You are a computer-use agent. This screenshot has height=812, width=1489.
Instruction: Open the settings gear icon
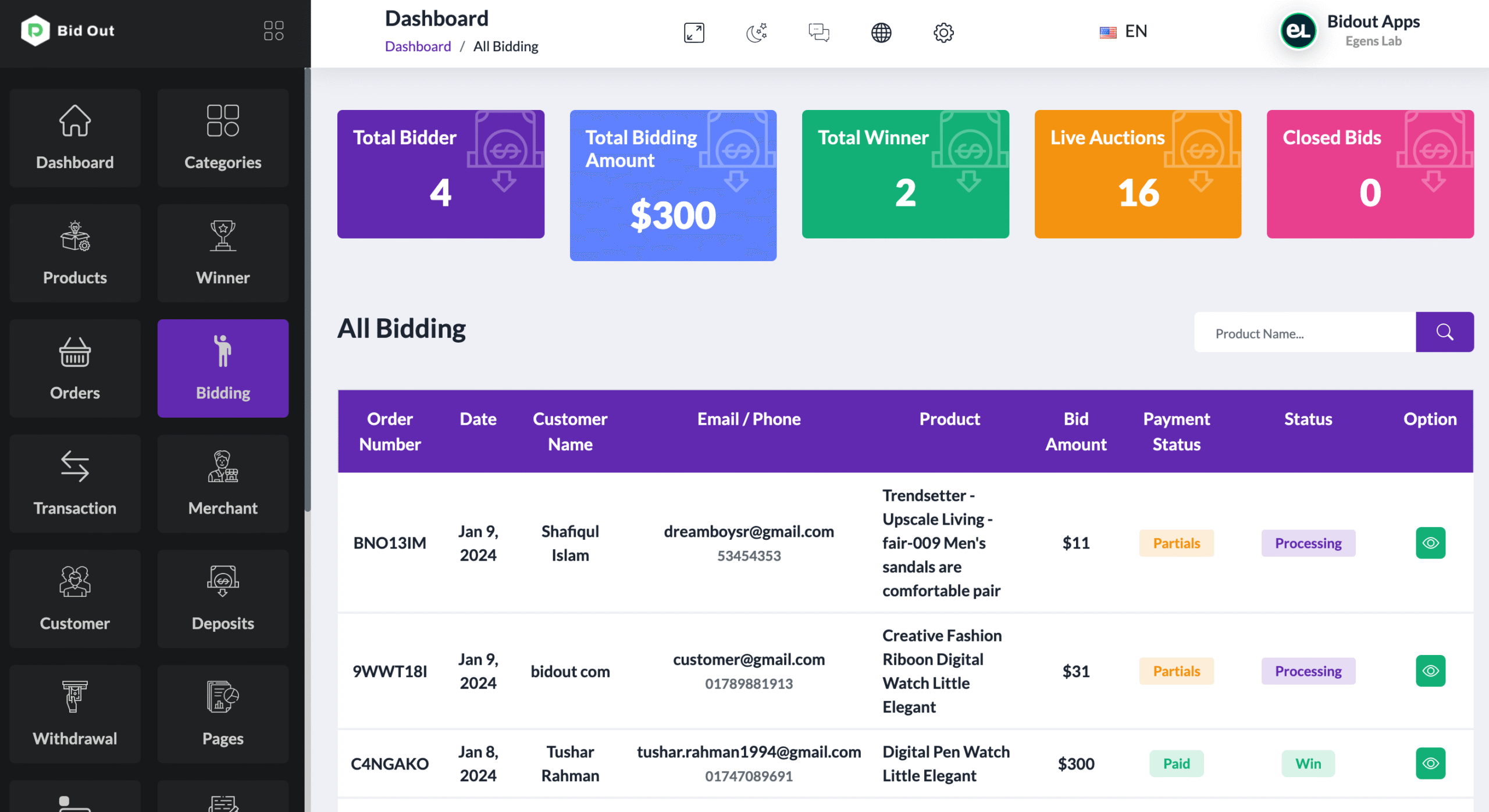(943, 33)
